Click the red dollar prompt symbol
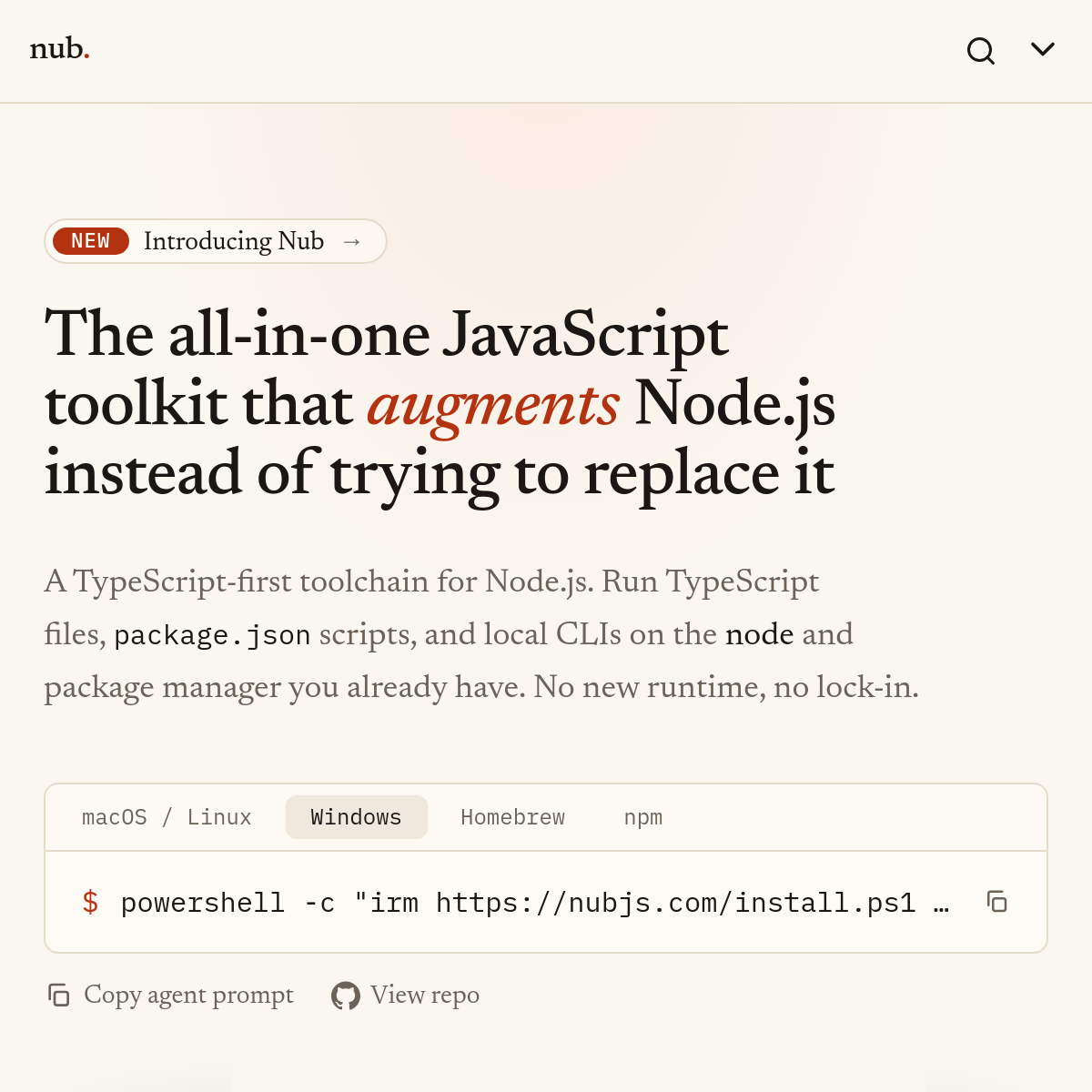The height and width of the screenshot is (1092, 1092). click(x=90, y=903)
